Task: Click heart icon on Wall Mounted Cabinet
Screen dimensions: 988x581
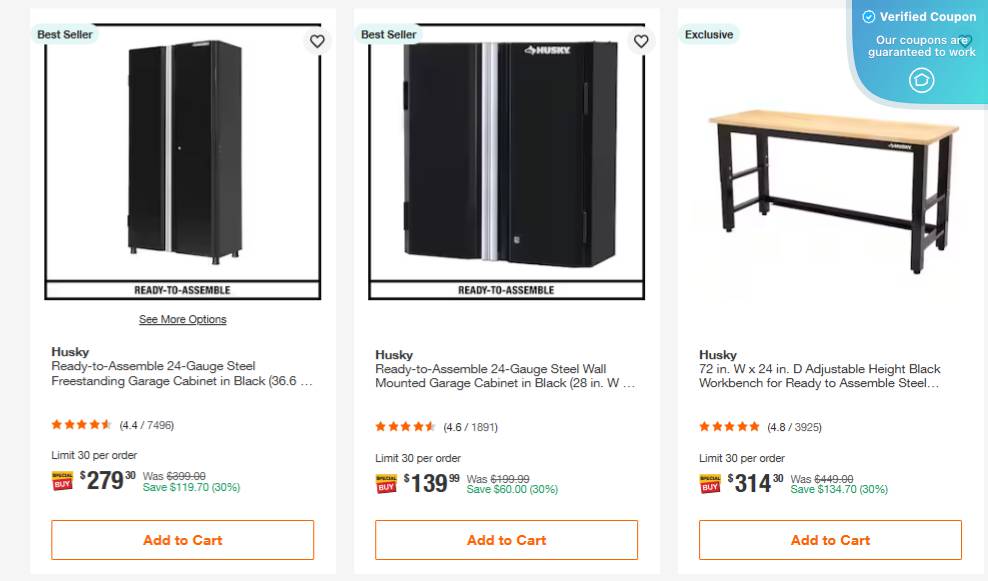Action: coord(641,41)
